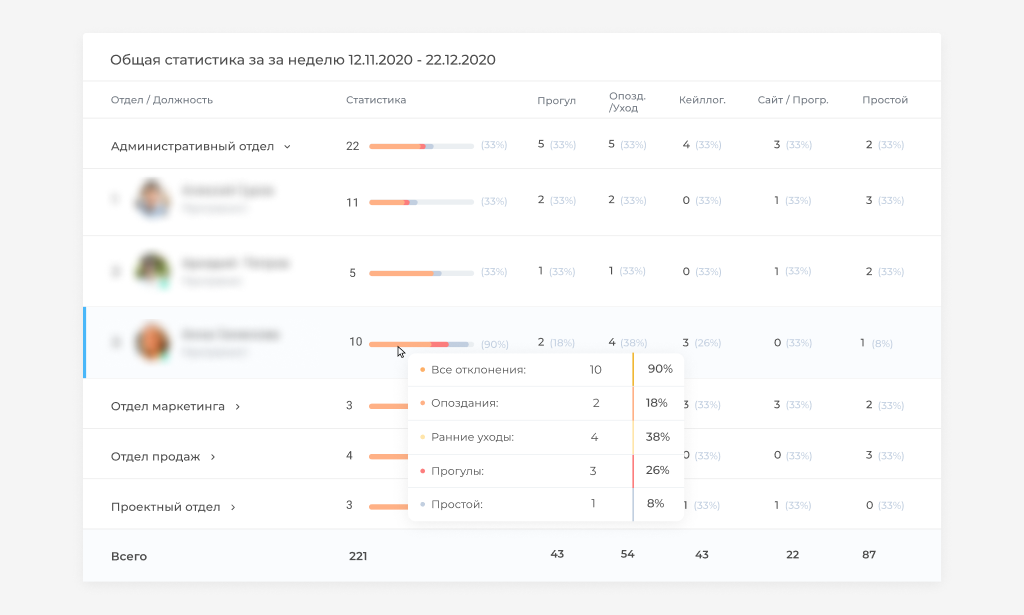This screenshot has width=1024, height=615.
Task: Click the orange dot beside Все отклонения
Action: [x=423, y=370]
